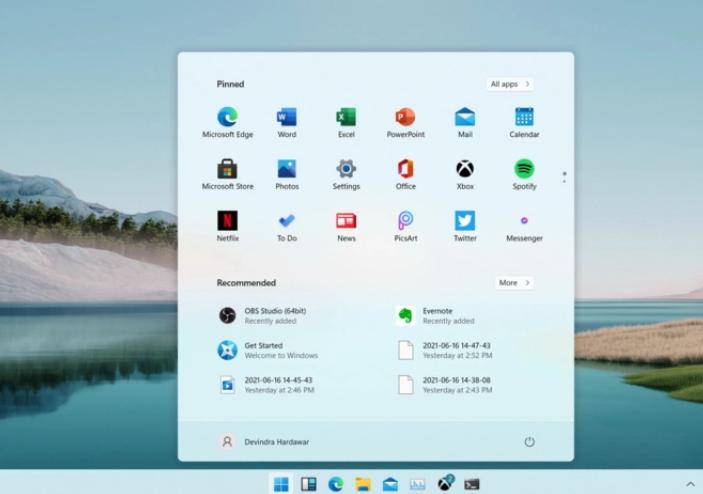Open recommended Evernote entry
703x494 pixels.
435,316
